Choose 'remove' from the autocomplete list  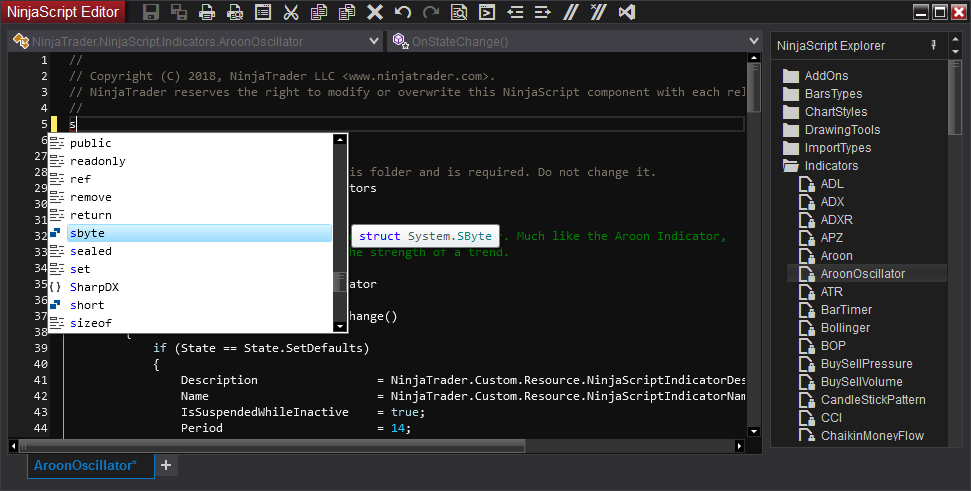point(199,197)
